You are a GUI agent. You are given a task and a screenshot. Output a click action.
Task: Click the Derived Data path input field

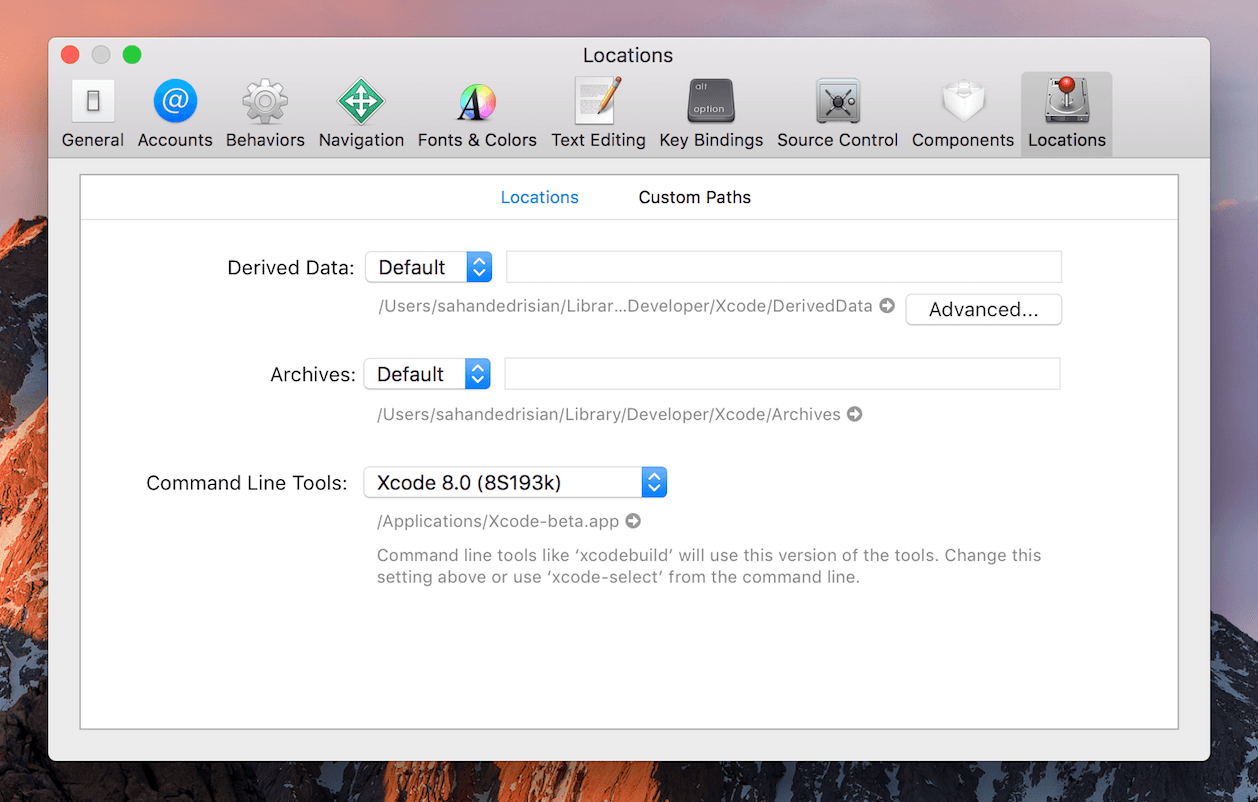783,267
